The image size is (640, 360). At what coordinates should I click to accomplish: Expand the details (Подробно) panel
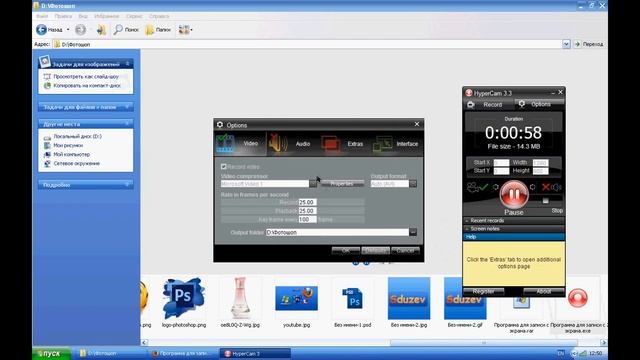(x=128, y=185)
